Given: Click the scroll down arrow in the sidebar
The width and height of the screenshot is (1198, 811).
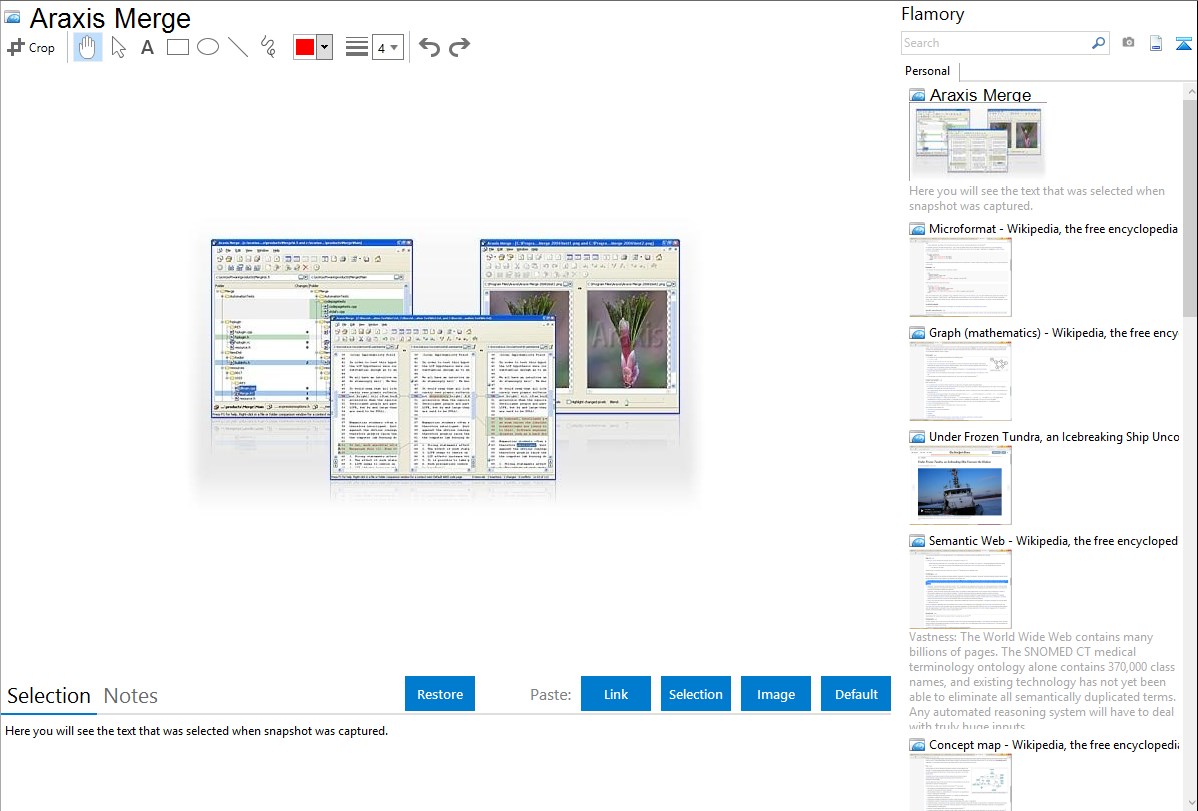Looking at the screenshot, I should click(x=1190, y=803).
